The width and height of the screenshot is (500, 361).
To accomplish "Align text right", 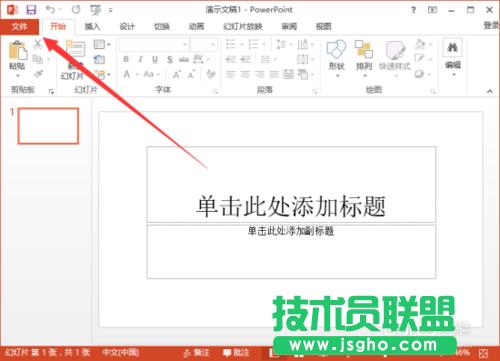I will tap(260, 74).
